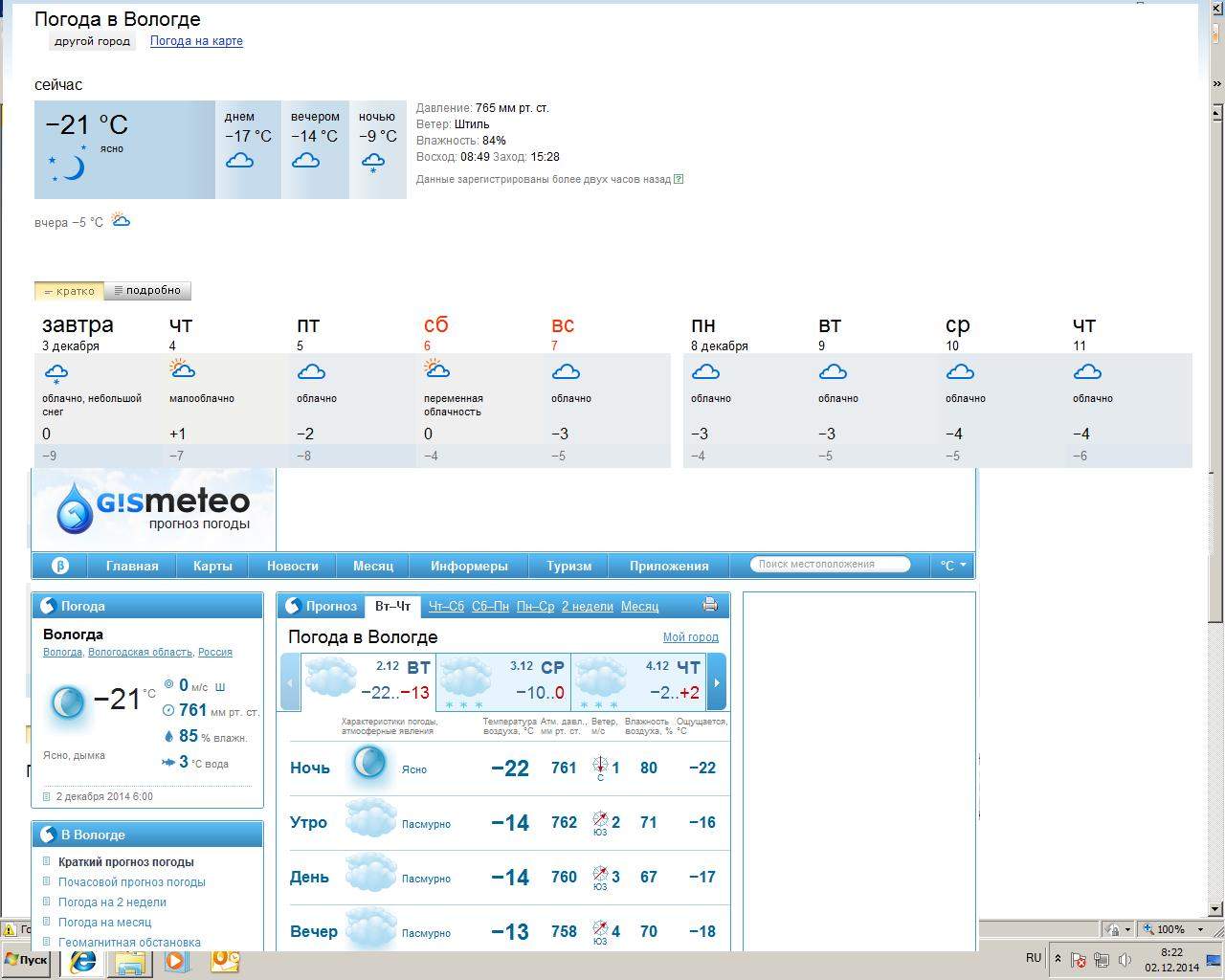Click the wind direction icon in the День row
Viewport: 1225px width, 980px height.
coord(600,875)
